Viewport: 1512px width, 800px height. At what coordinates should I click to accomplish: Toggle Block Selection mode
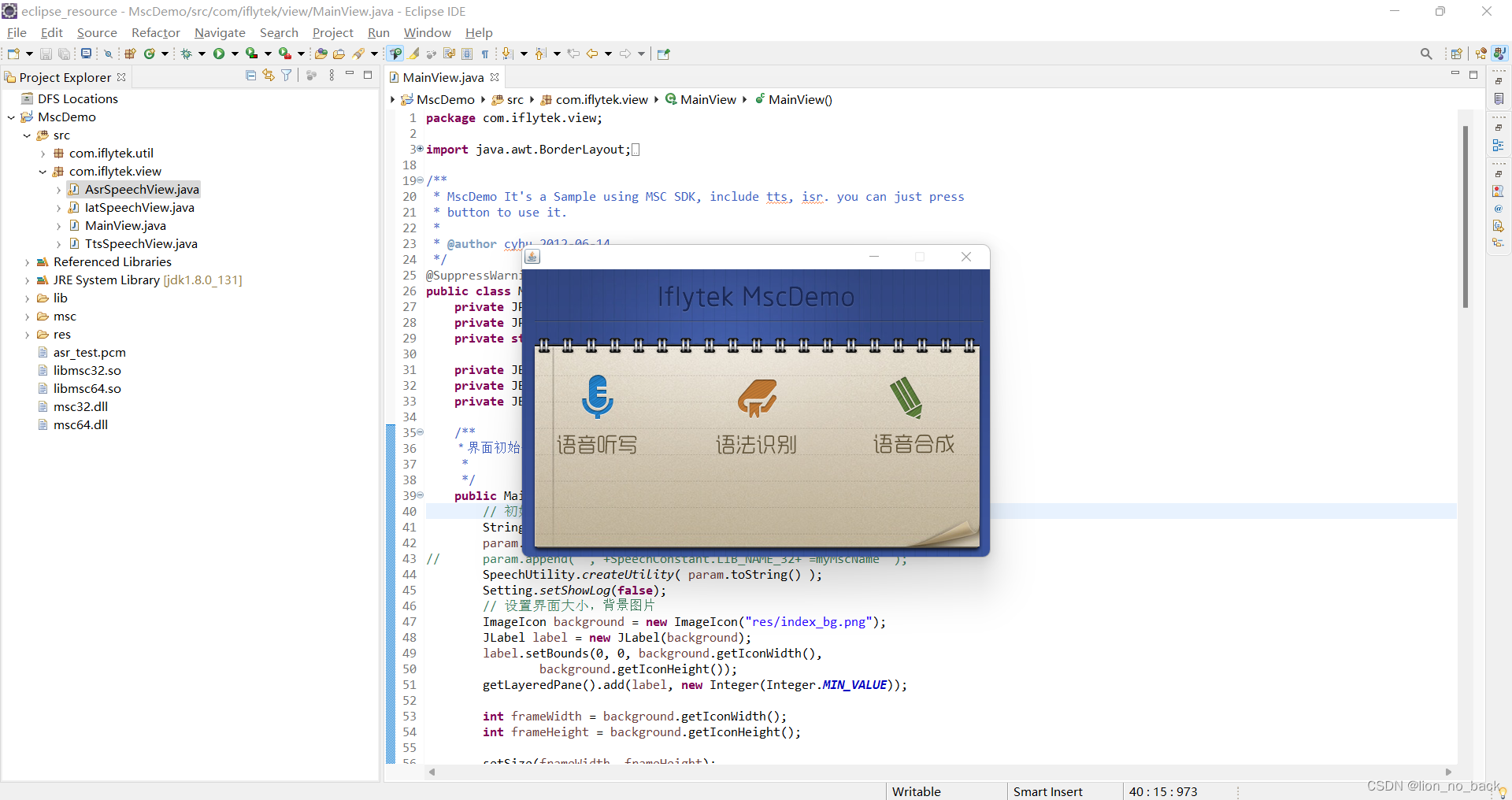[x=467, y=54]
